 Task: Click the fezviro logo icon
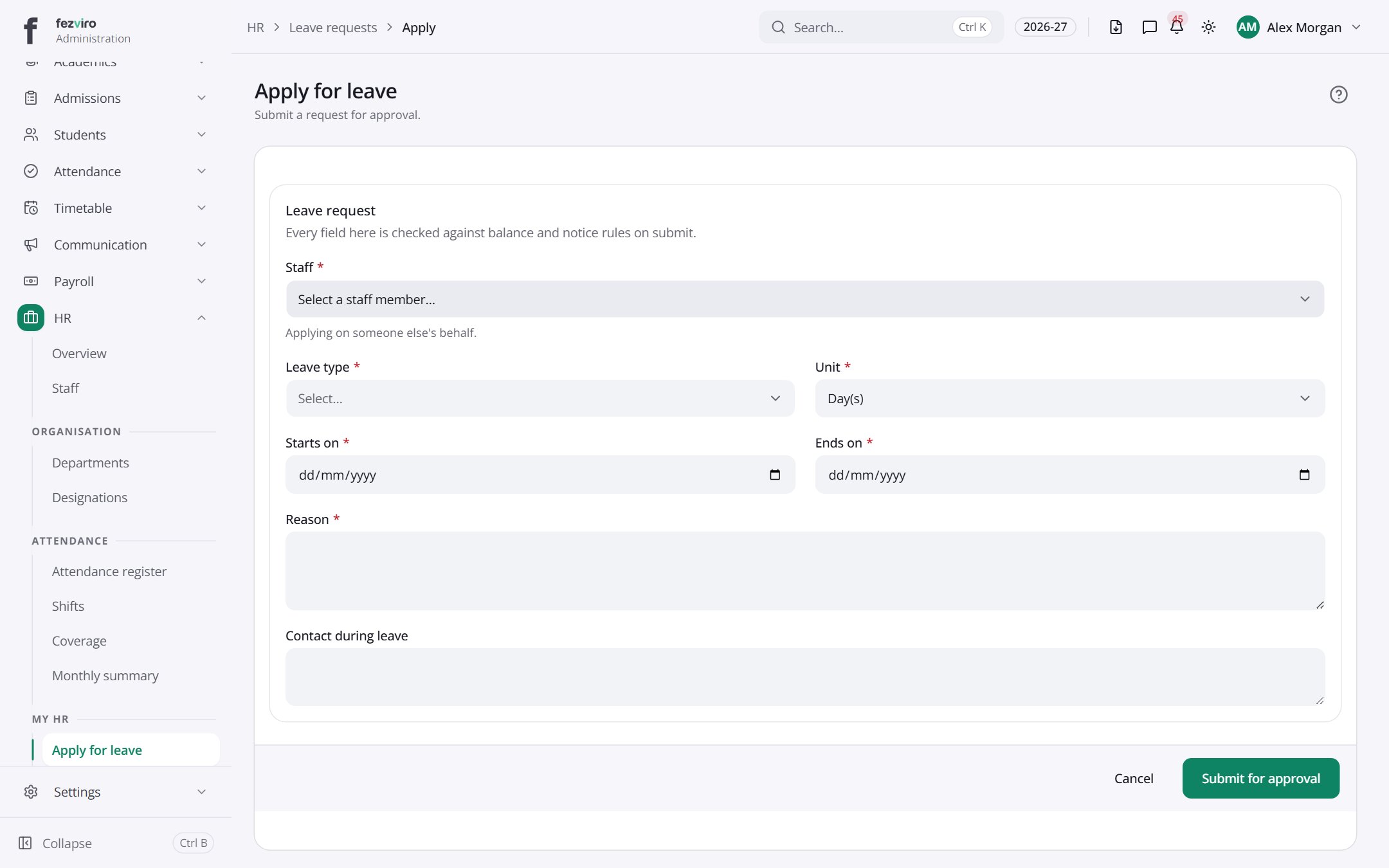[30, 30]
